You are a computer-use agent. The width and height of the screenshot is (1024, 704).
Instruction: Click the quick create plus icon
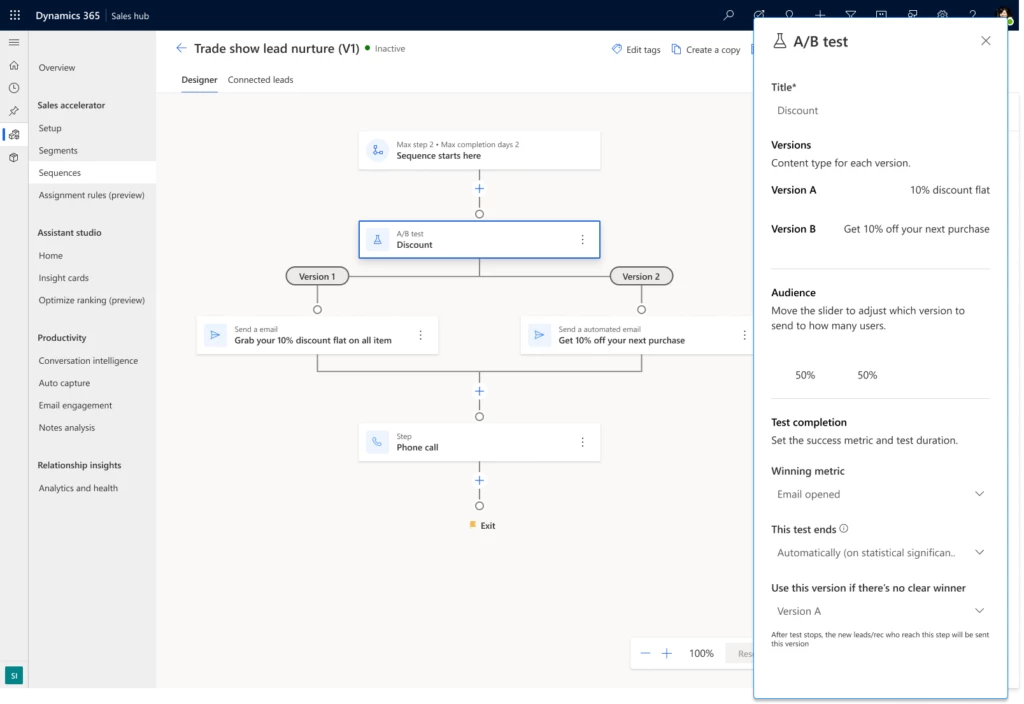(x=819, y=14)
